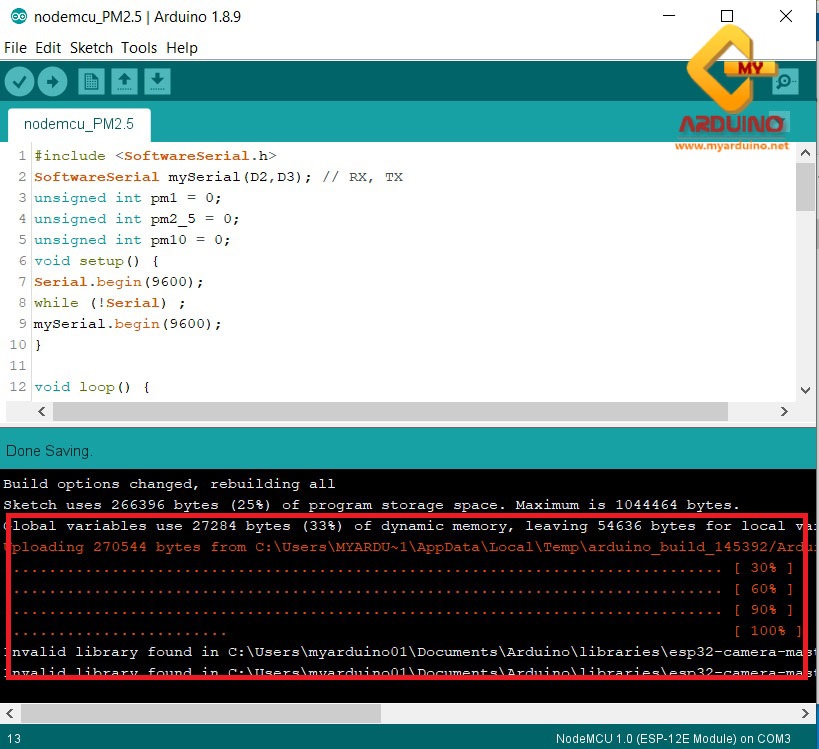Create a new sketch with the New icon
This screenshot has height=749, width=819.
(x=91, y=81)
